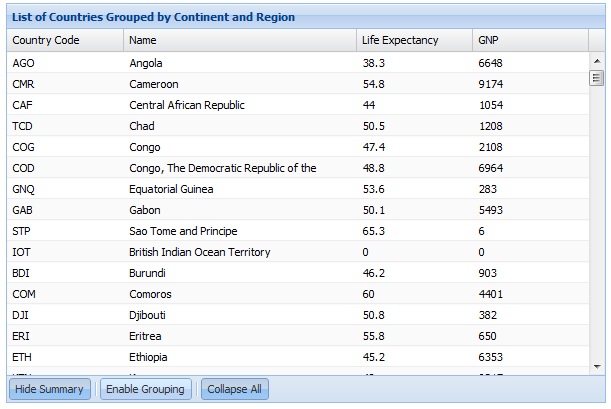The width and height of the screenshot is (611, 409).
Task: Click the vertical scrollbar thumb
Action: pos(597,78)
